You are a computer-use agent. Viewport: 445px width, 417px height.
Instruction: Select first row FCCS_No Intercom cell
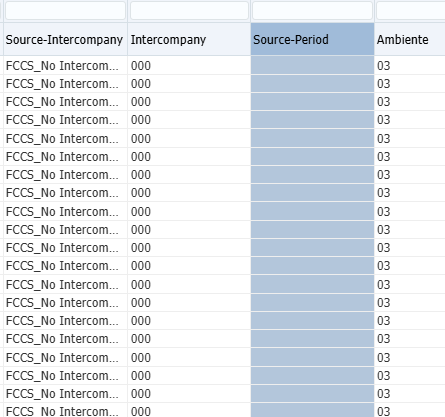(x=65, y=65)
